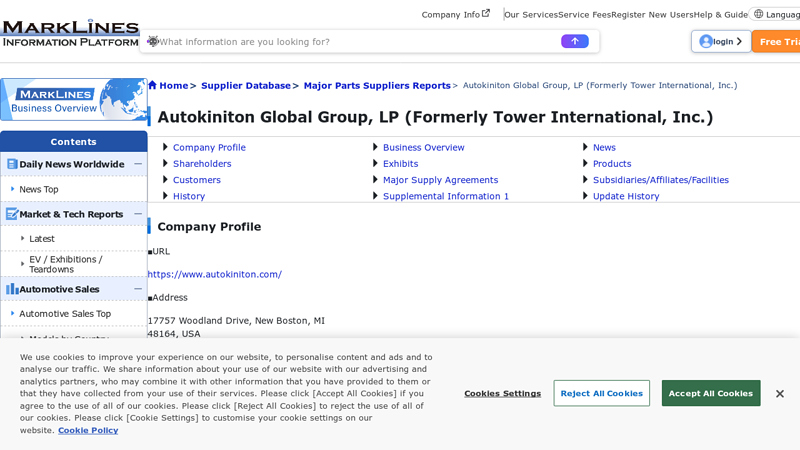Click the arrow beside Company Profile link
The image size is (800, 450).
coord(165,147)
